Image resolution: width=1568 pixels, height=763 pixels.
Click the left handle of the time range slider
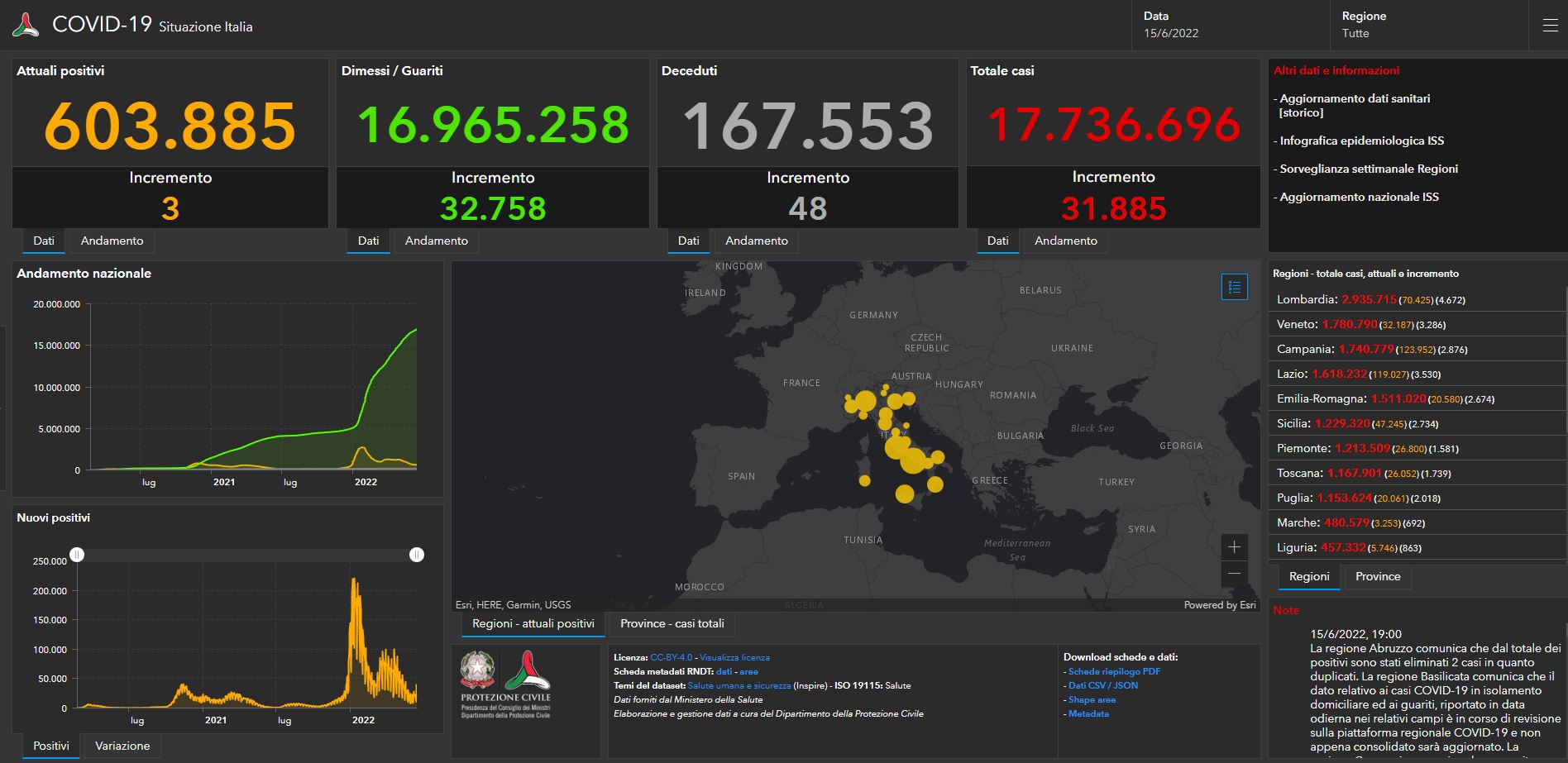click(x=77, y=555)
